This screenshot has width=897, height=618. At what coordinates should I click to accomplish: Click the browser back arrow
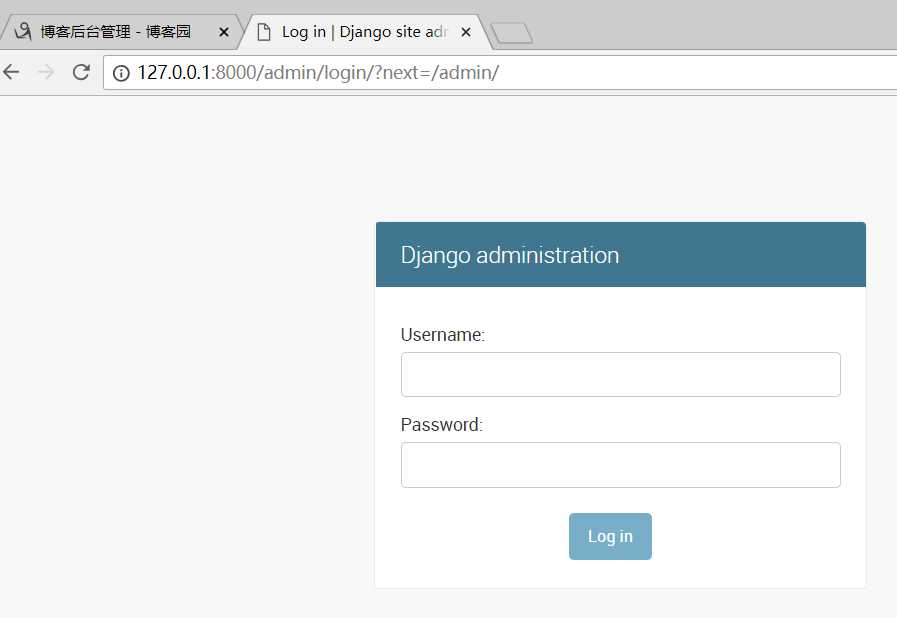tap(11, 72)
